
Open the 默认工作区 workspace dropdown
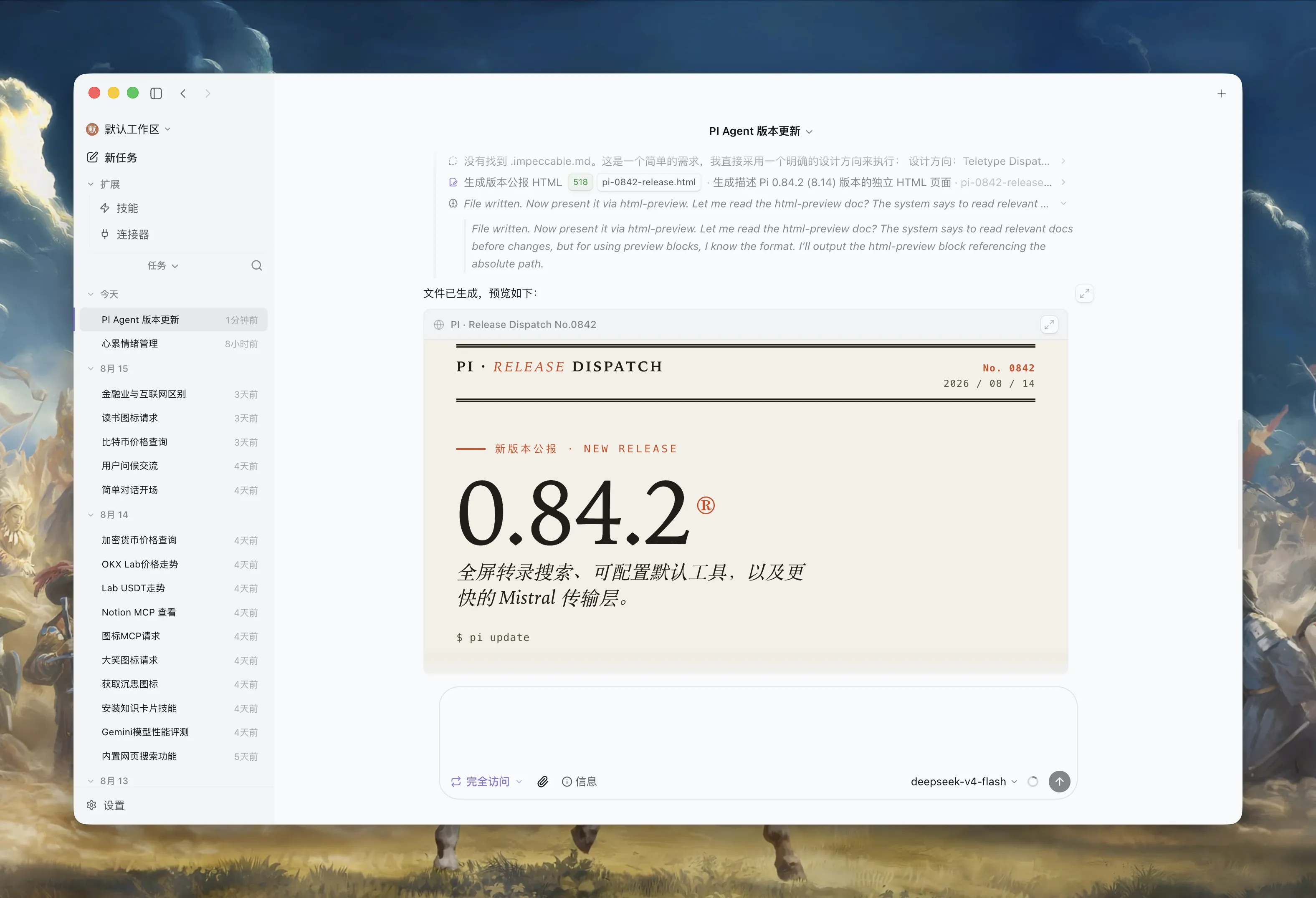(x=129, y=129)
